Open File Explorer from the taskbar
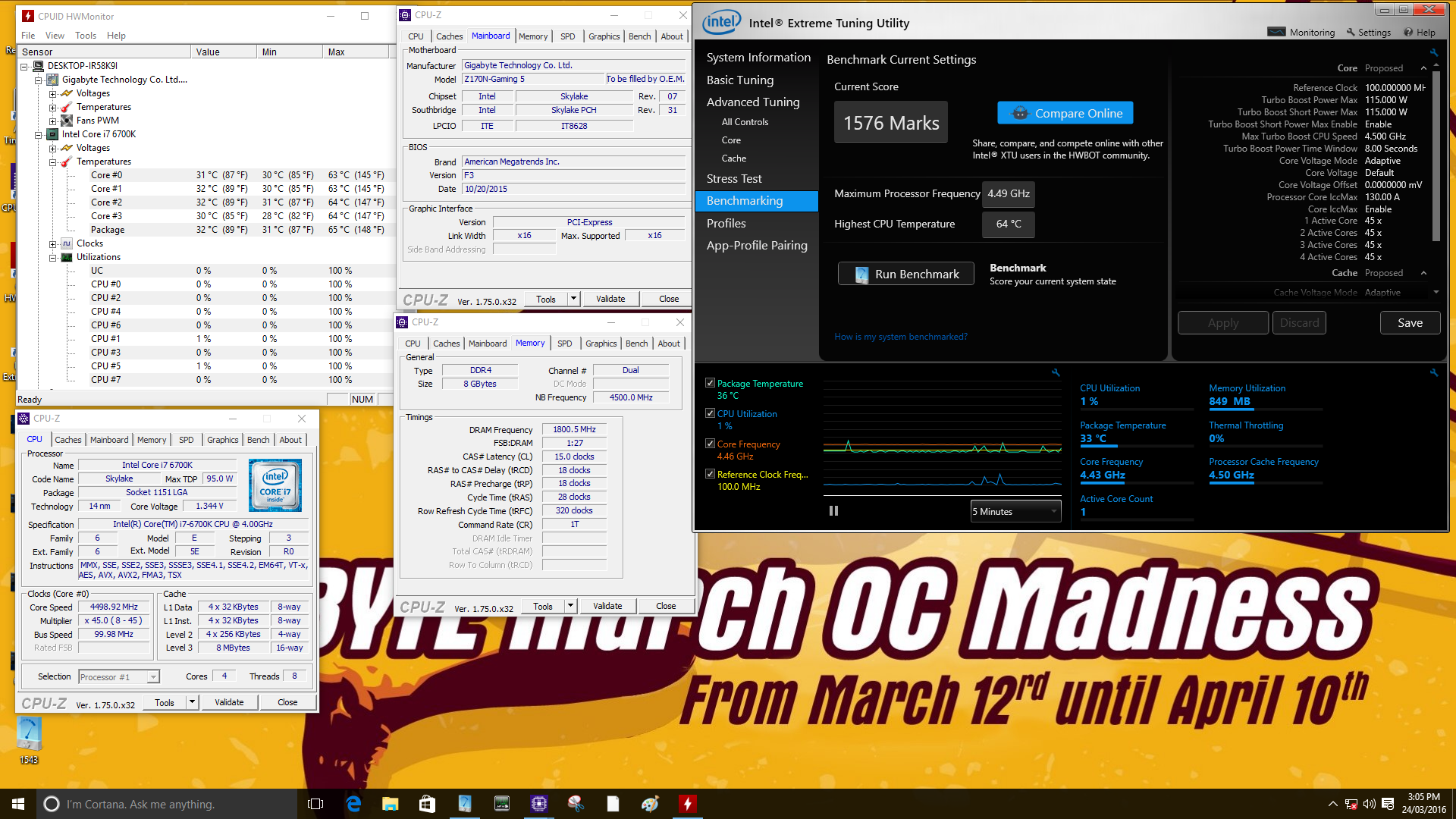The width and height of the screenshot is (1456, 819). pyautogui.click(x=391, y=804)
